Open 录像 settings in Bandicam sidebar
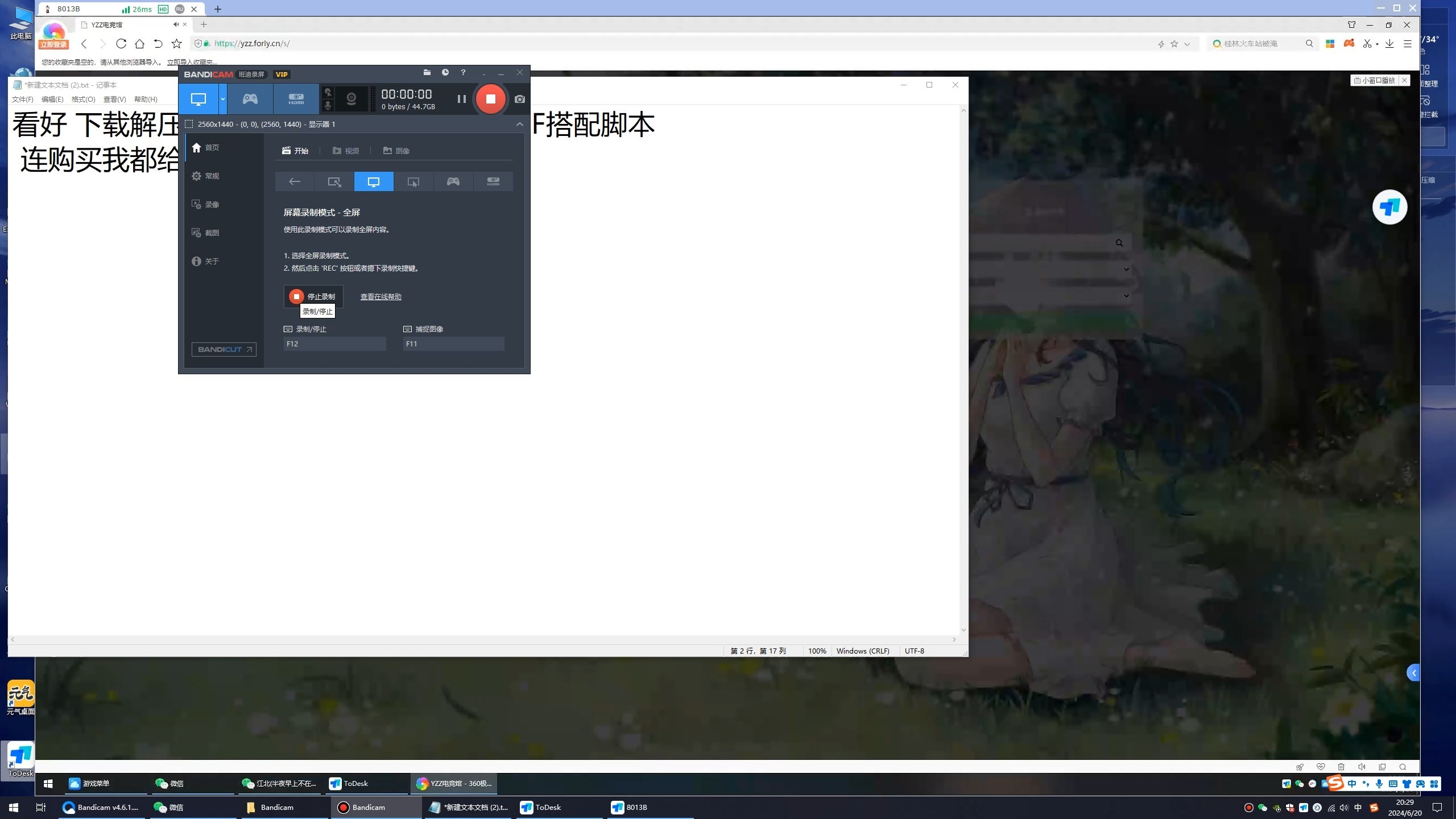This screenshot has height=819, width=1456. [224, 205]
